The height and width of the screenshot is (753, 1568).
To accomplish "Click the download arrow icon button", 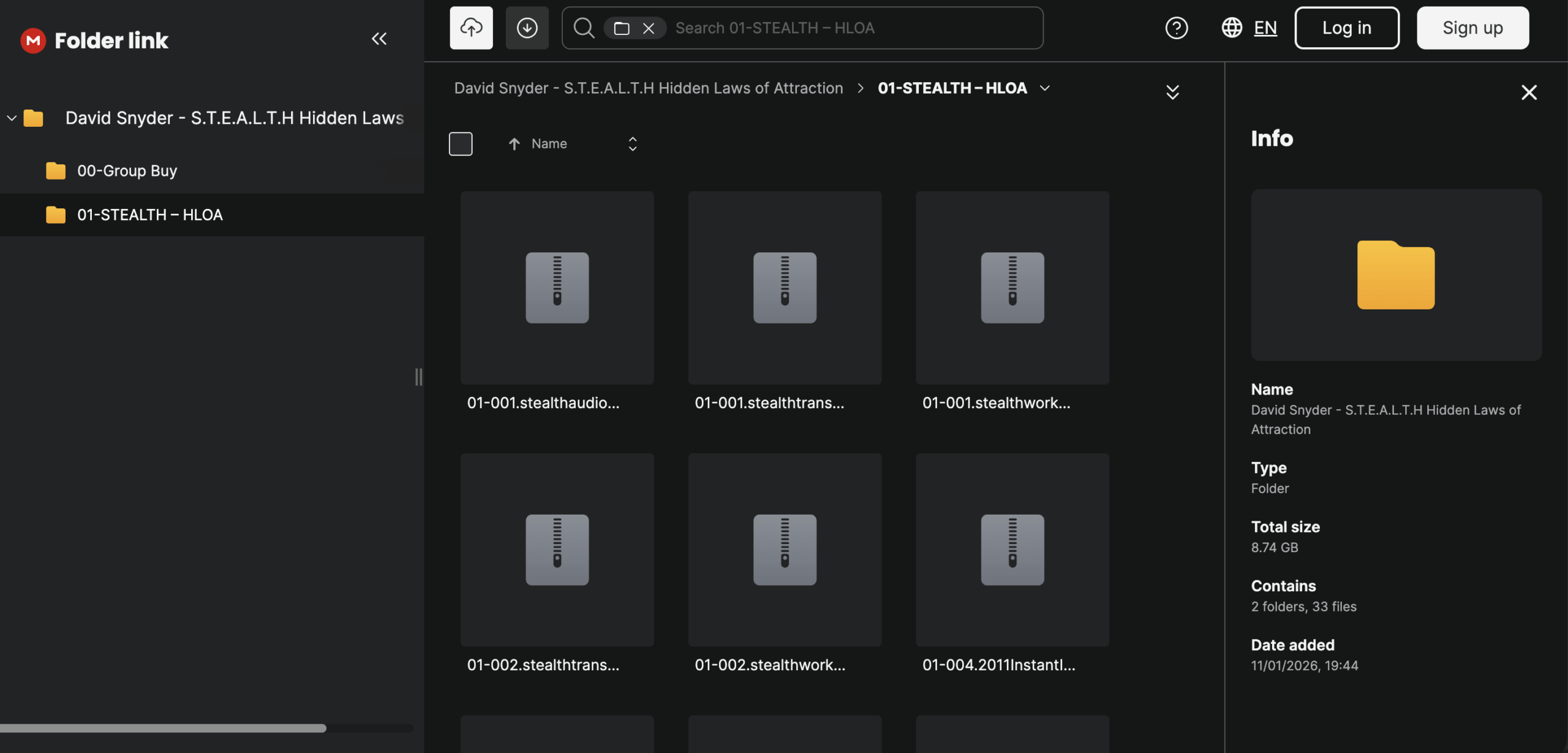I will [527, 28].
